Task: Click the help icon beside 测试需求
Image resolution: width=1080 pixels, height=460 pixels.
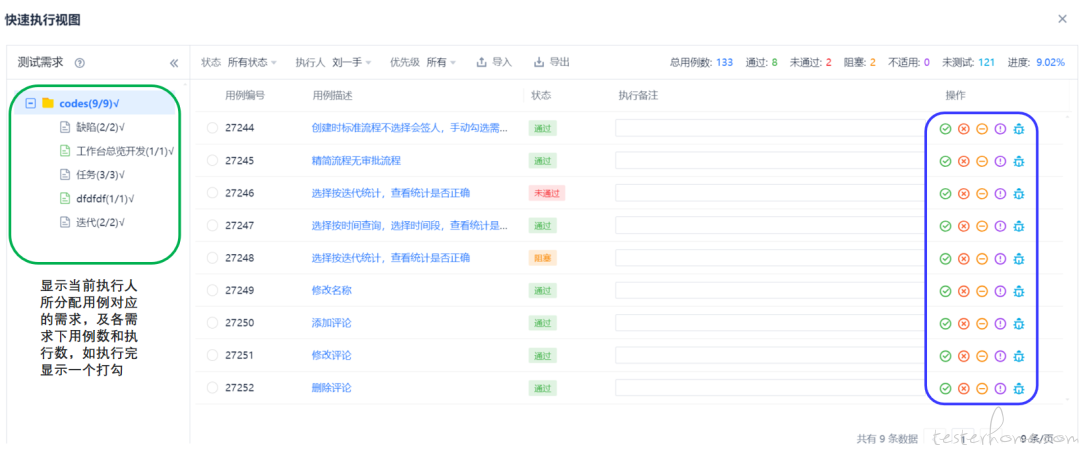Action: [80, 63]
